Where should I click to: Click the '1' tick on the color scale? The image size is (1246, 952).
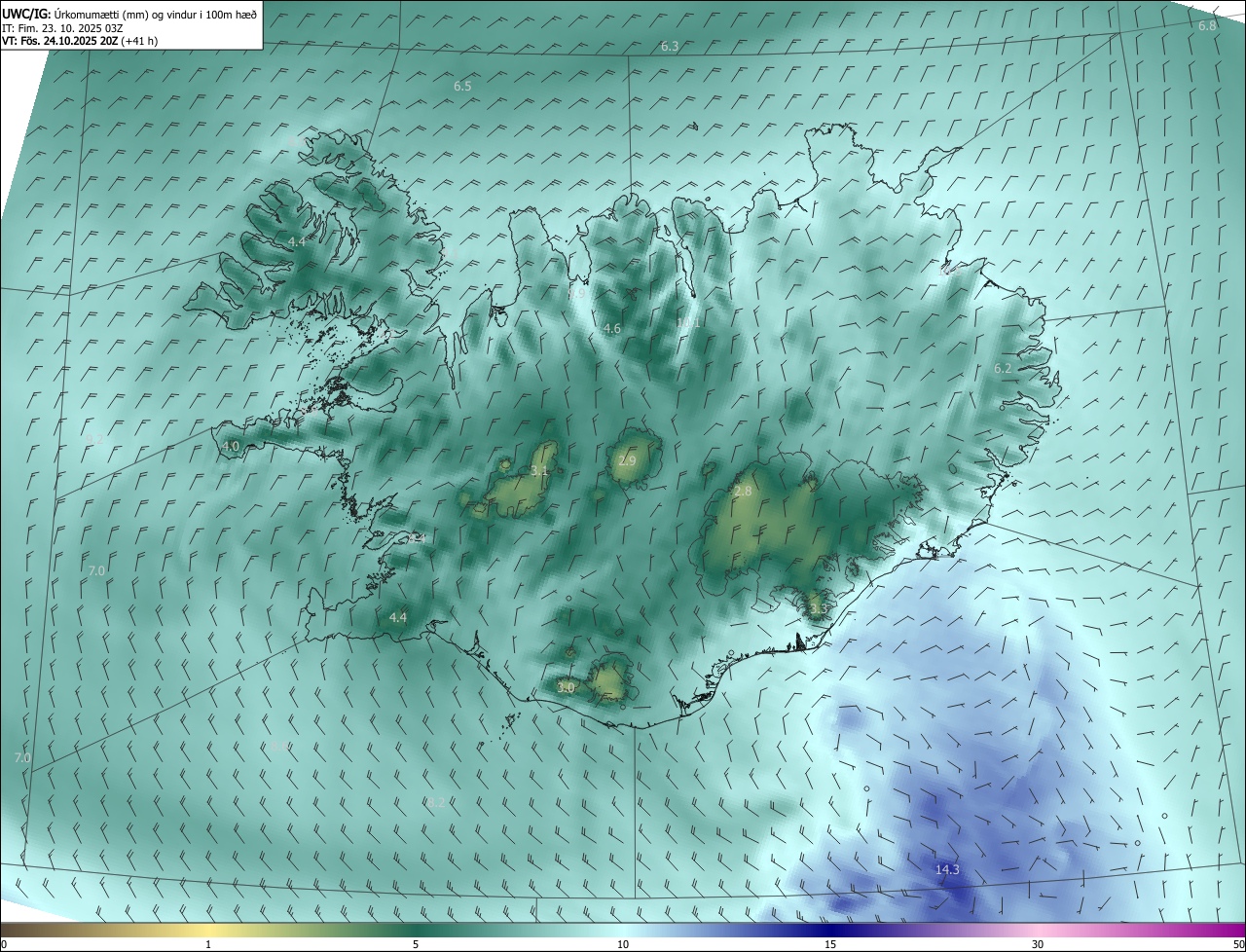click(208, 944)
